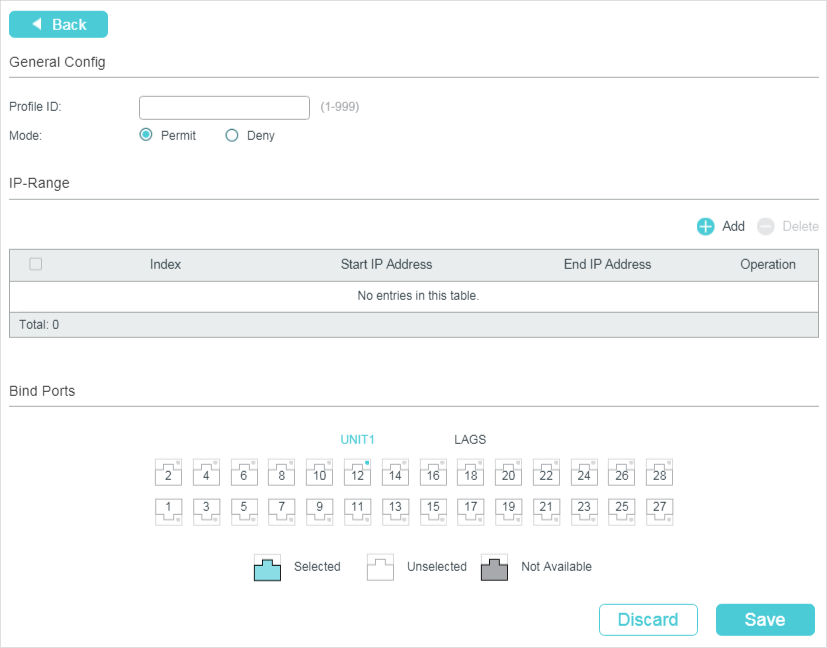Select port 12 in Bind Ports
This screenshot has width=827, height=648.
357,472
